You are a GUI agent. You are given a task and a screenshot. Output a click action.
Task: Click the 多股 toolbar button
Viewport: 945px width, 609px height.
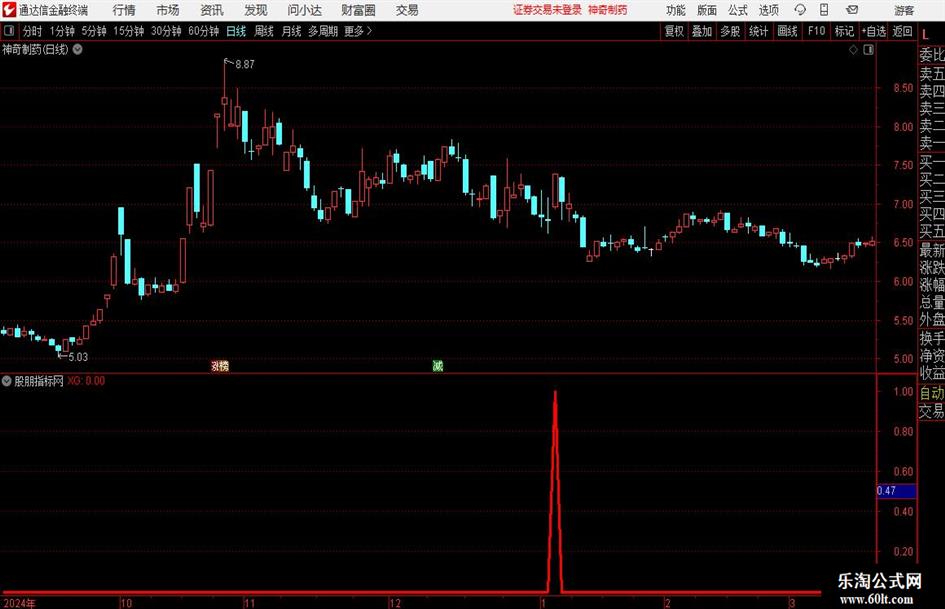click(x=730, y=31)
